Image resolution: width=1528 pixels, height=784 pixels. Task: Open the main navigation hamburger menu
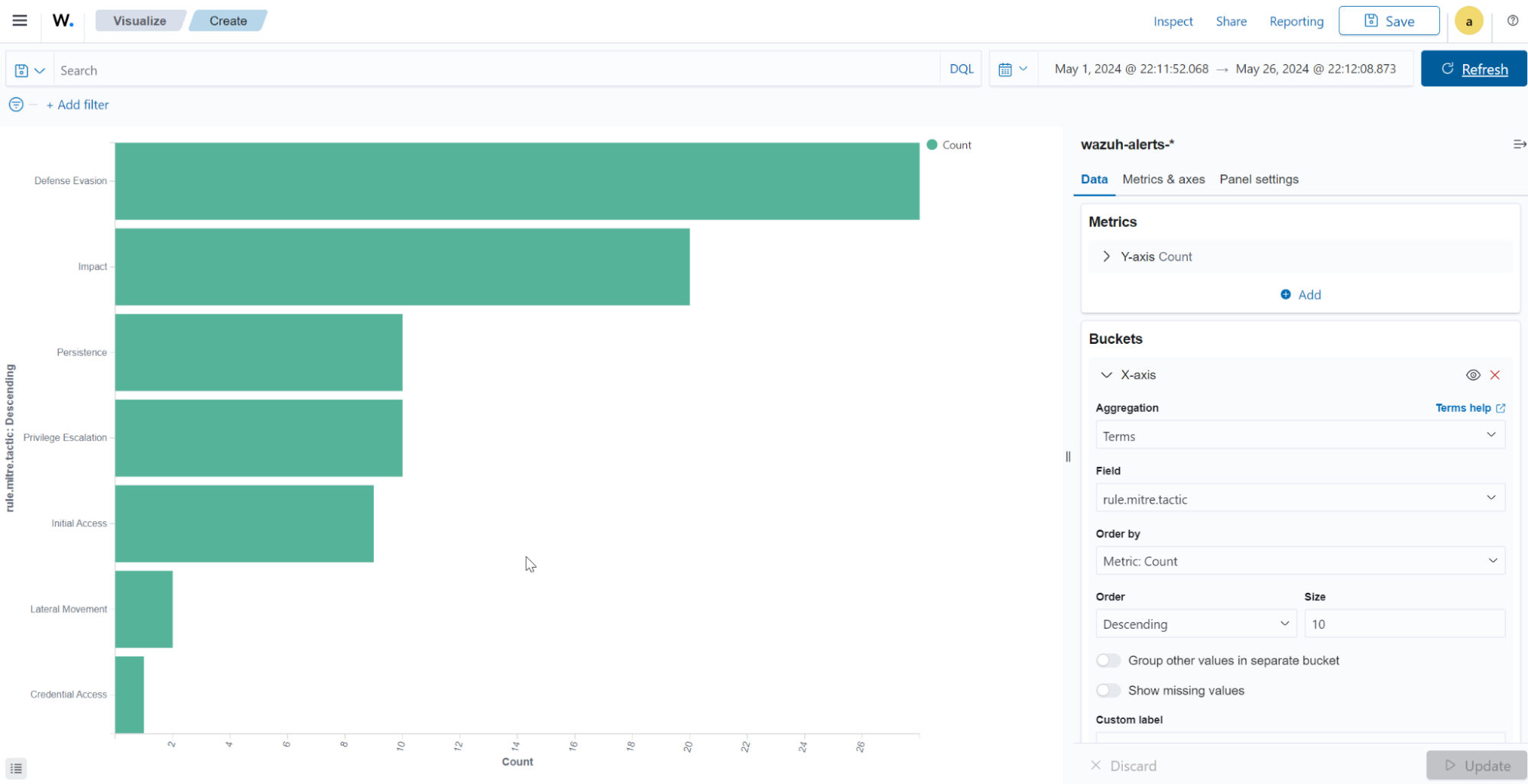click(19, 21)
